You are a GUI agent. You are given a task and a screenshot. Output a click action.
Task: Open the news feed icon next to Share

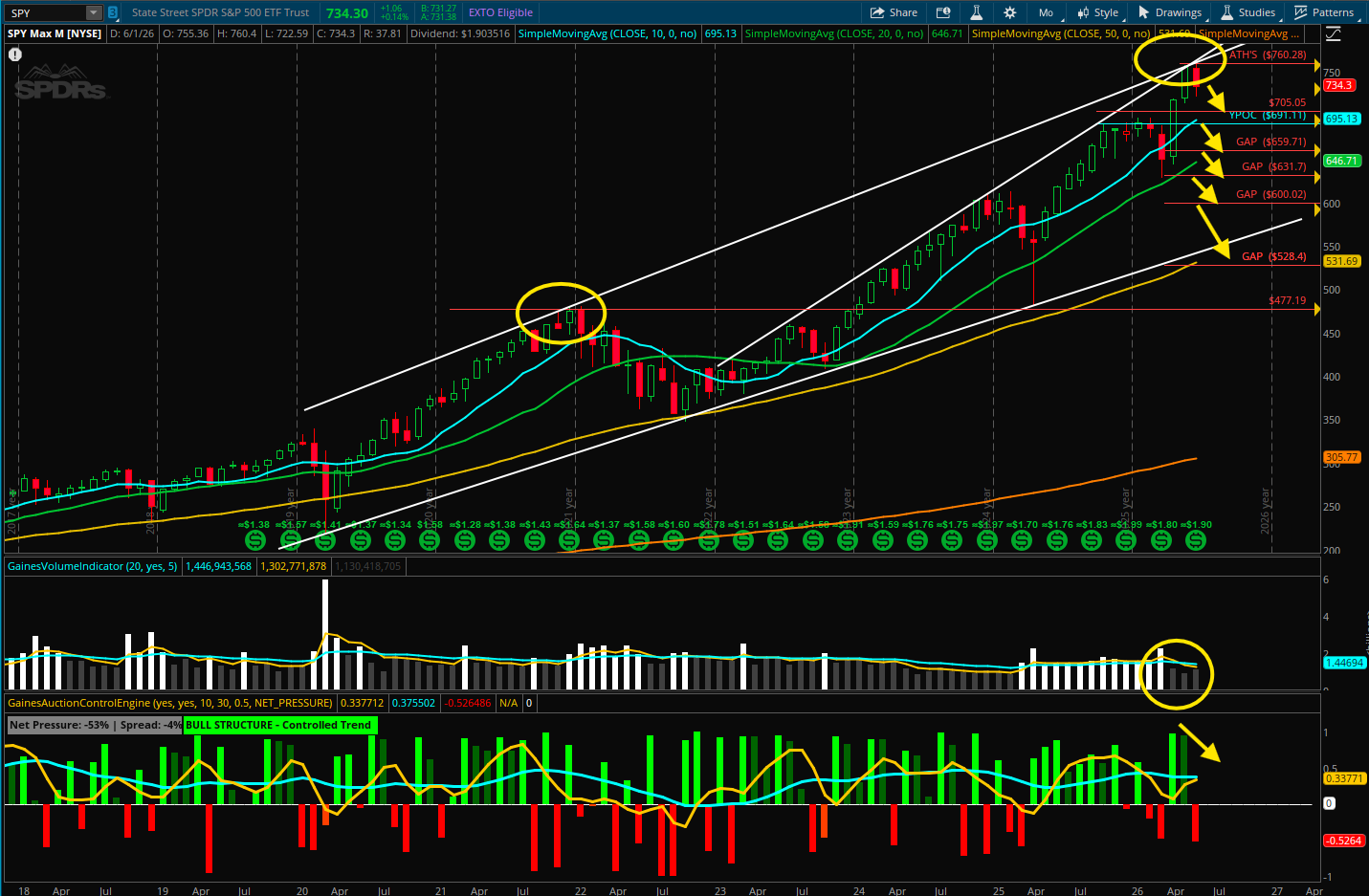pyautogui.click(x=943, y=12)
